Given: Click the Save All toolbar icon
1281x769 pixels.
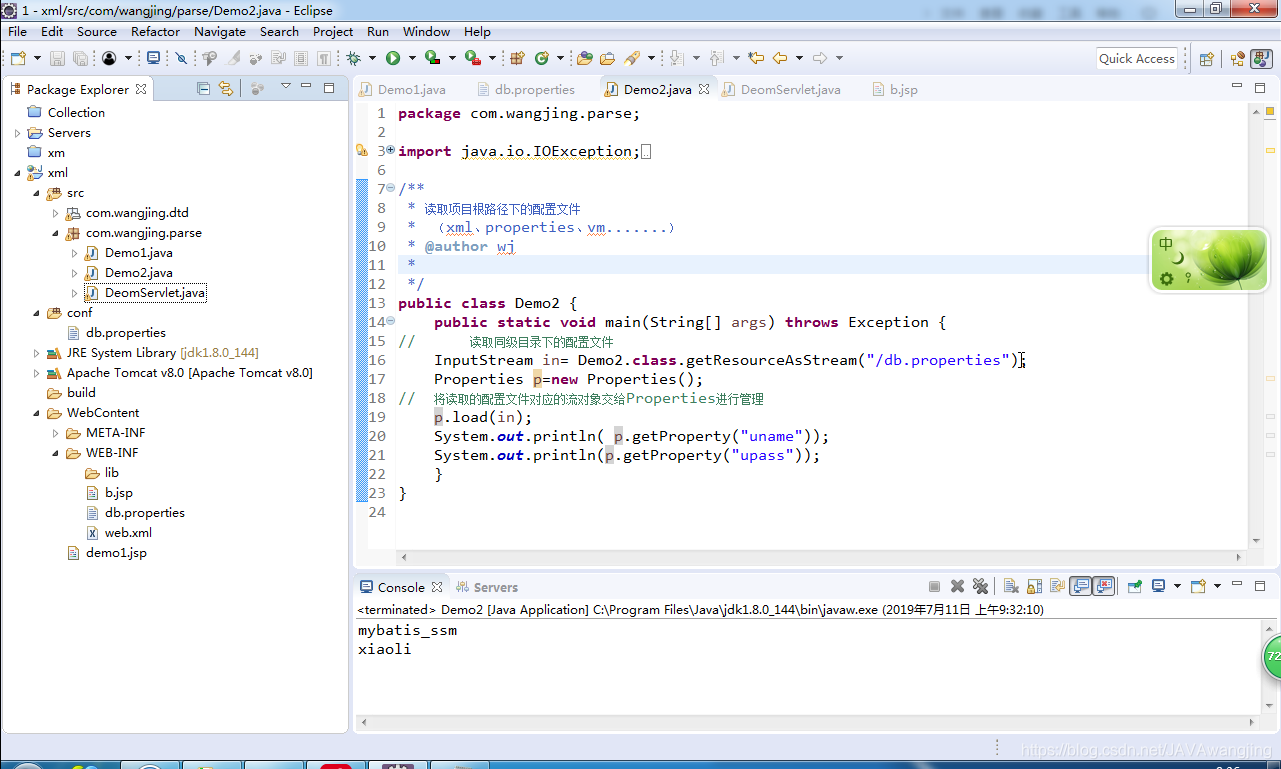Looking at the screenshot, I should click(x=80, y=58).
